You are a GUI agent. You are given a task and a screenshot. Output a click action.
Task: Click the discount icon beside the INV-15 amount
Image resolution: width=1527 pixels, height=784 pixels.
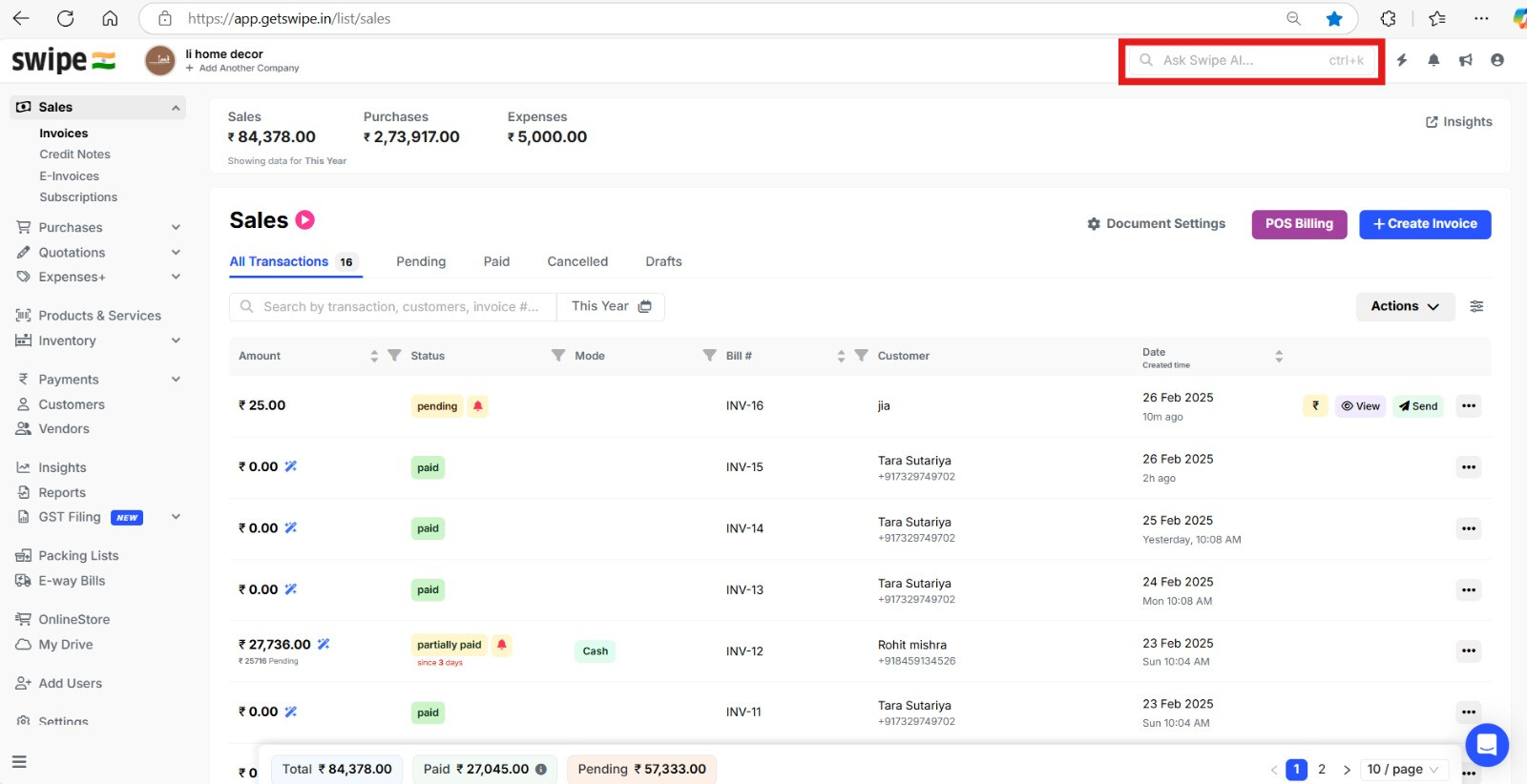click(x=291, y=466)
